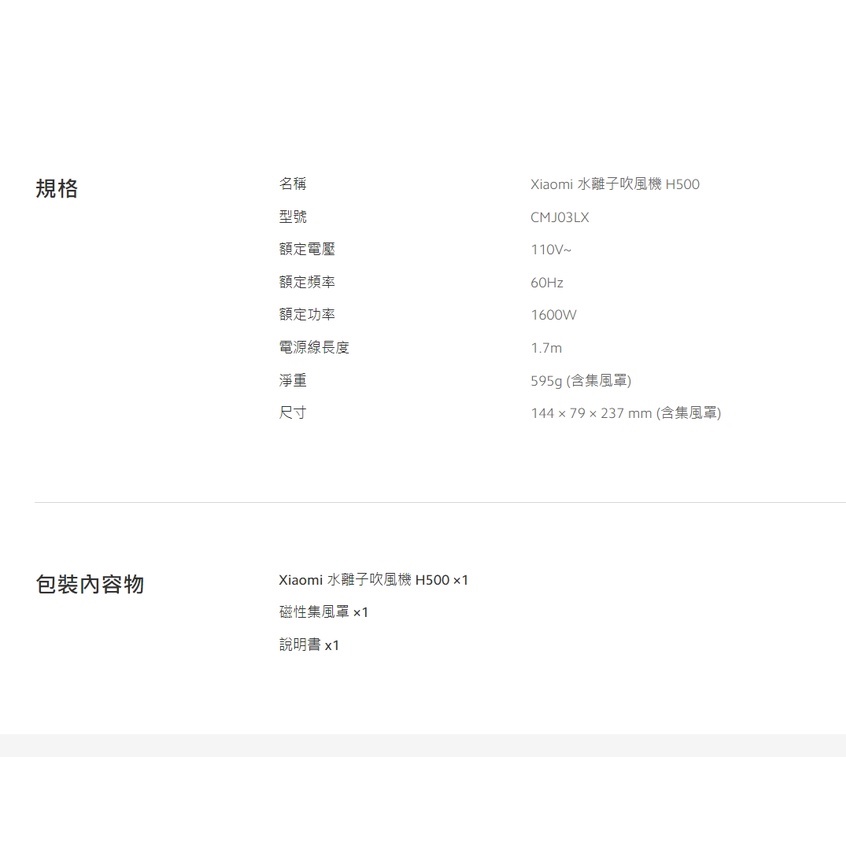Select the Xiaomi 水離子吹風機 H500 ×1 package item
This screenshot has height=846, width=846.
click(x=373, y=580)
